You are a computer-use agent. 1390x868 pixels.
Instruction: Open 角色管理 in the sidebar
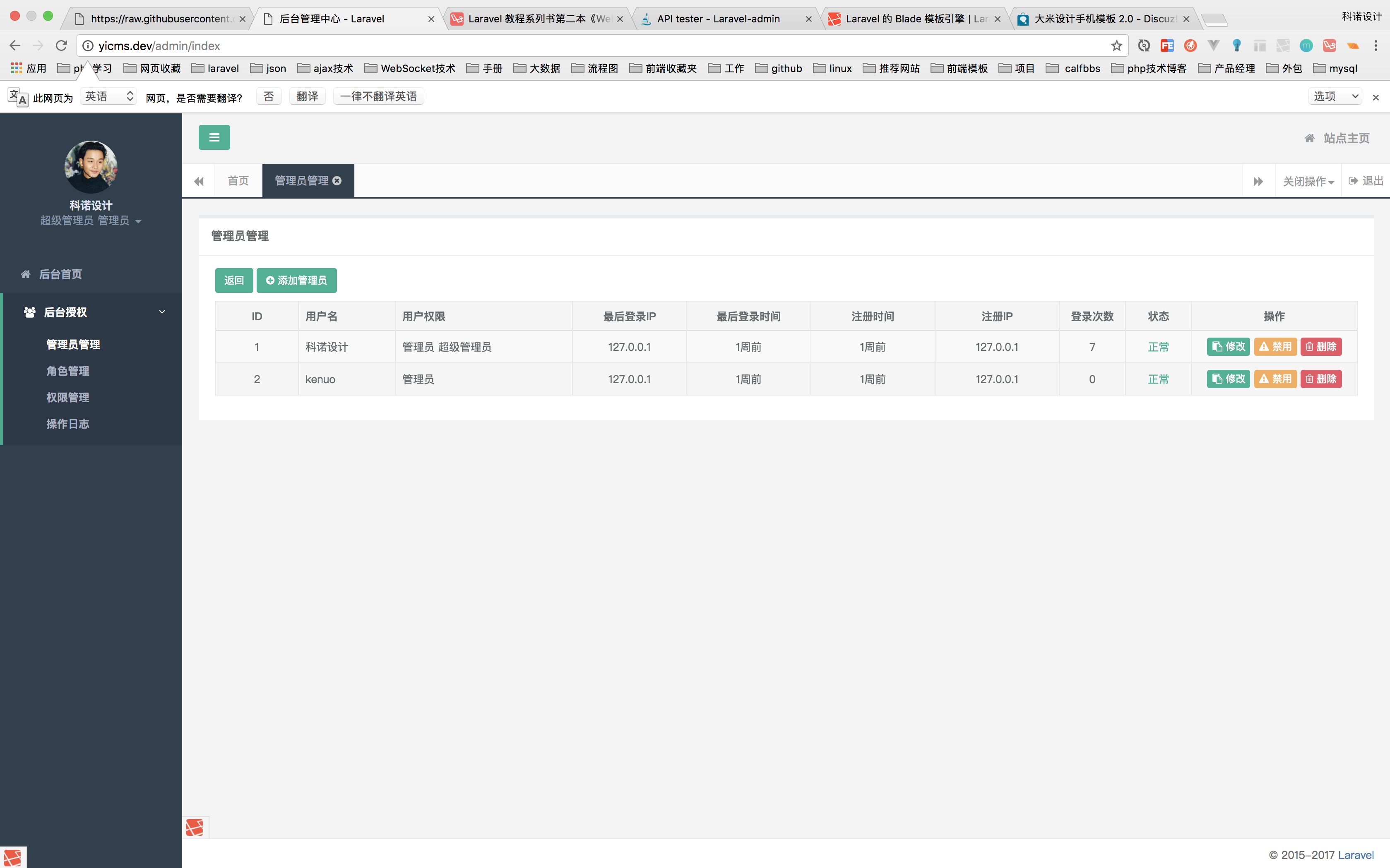coord(68,371)
